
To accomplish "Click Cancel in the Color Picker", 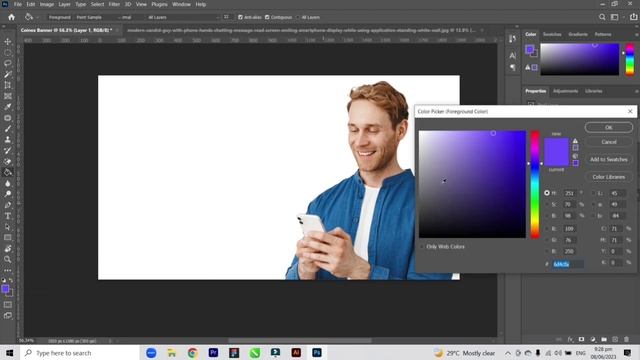I will 609,142.
